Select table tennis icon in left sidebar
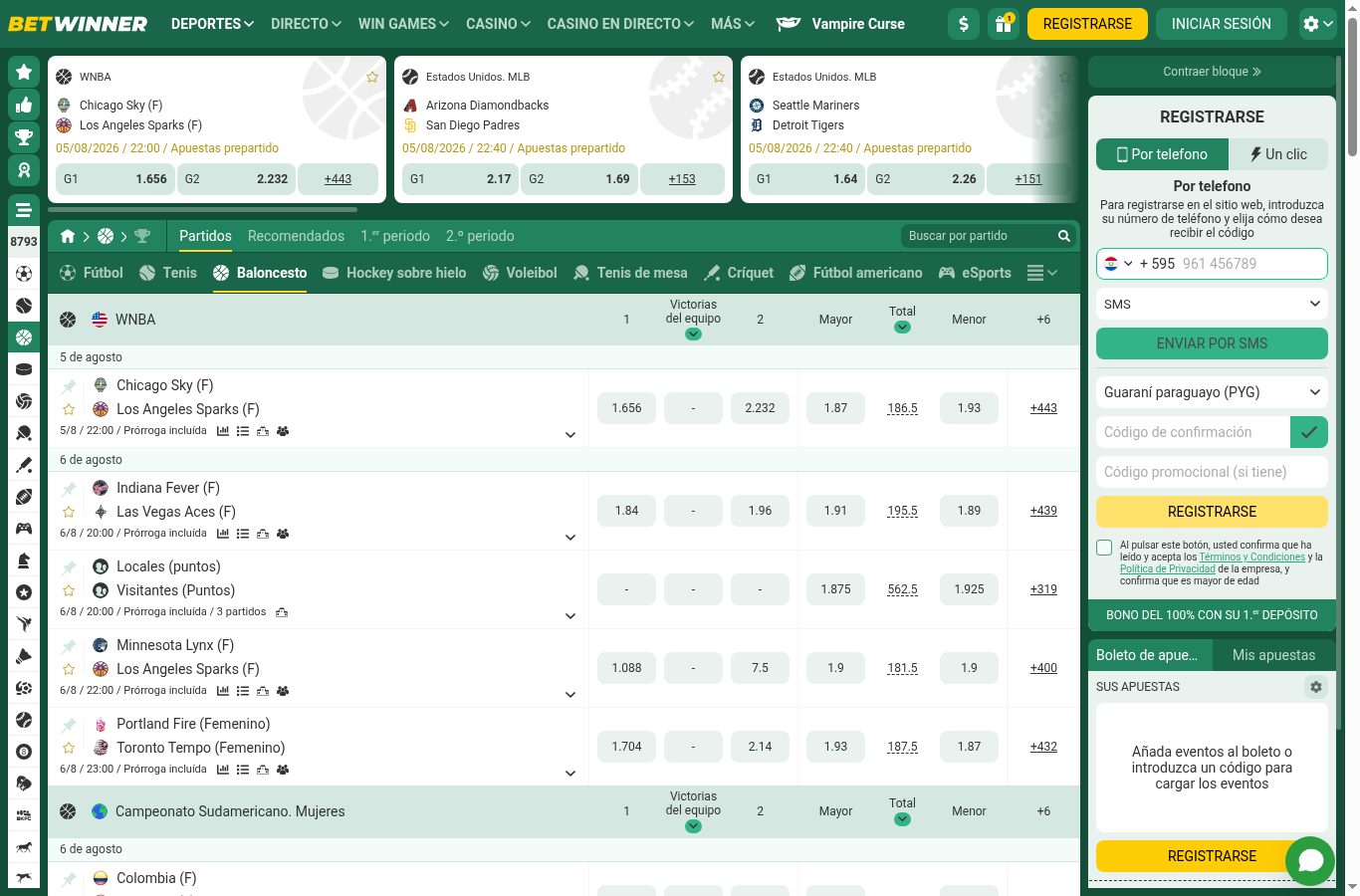 24,433
